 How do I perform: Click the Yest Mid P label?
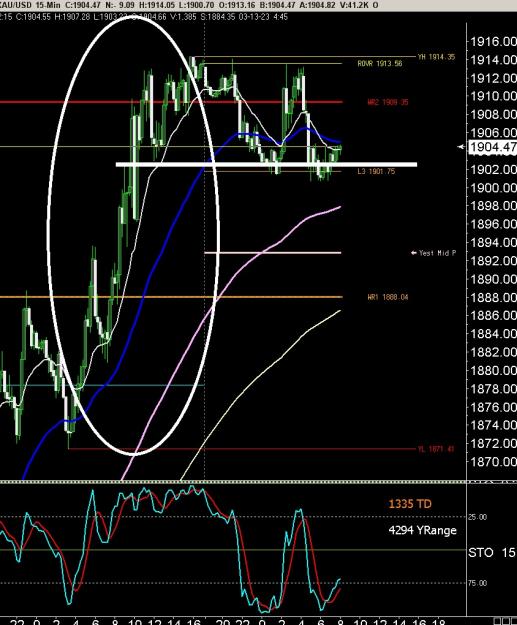(x=437, y=253)
